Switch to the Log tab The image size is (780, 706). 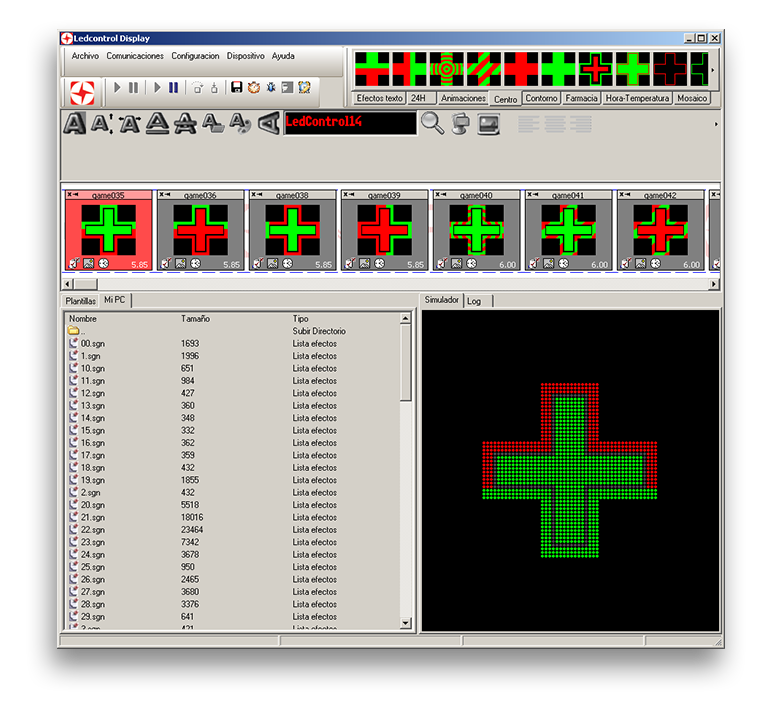pos(479,302)
